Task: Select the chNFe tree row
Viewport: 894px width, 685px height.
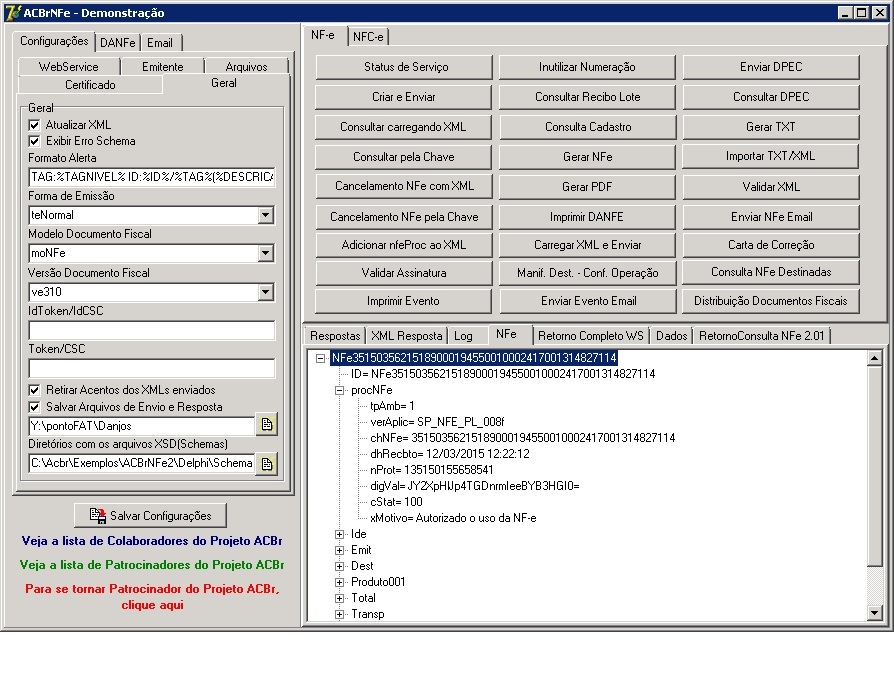Action: click(x=522, y=438)
